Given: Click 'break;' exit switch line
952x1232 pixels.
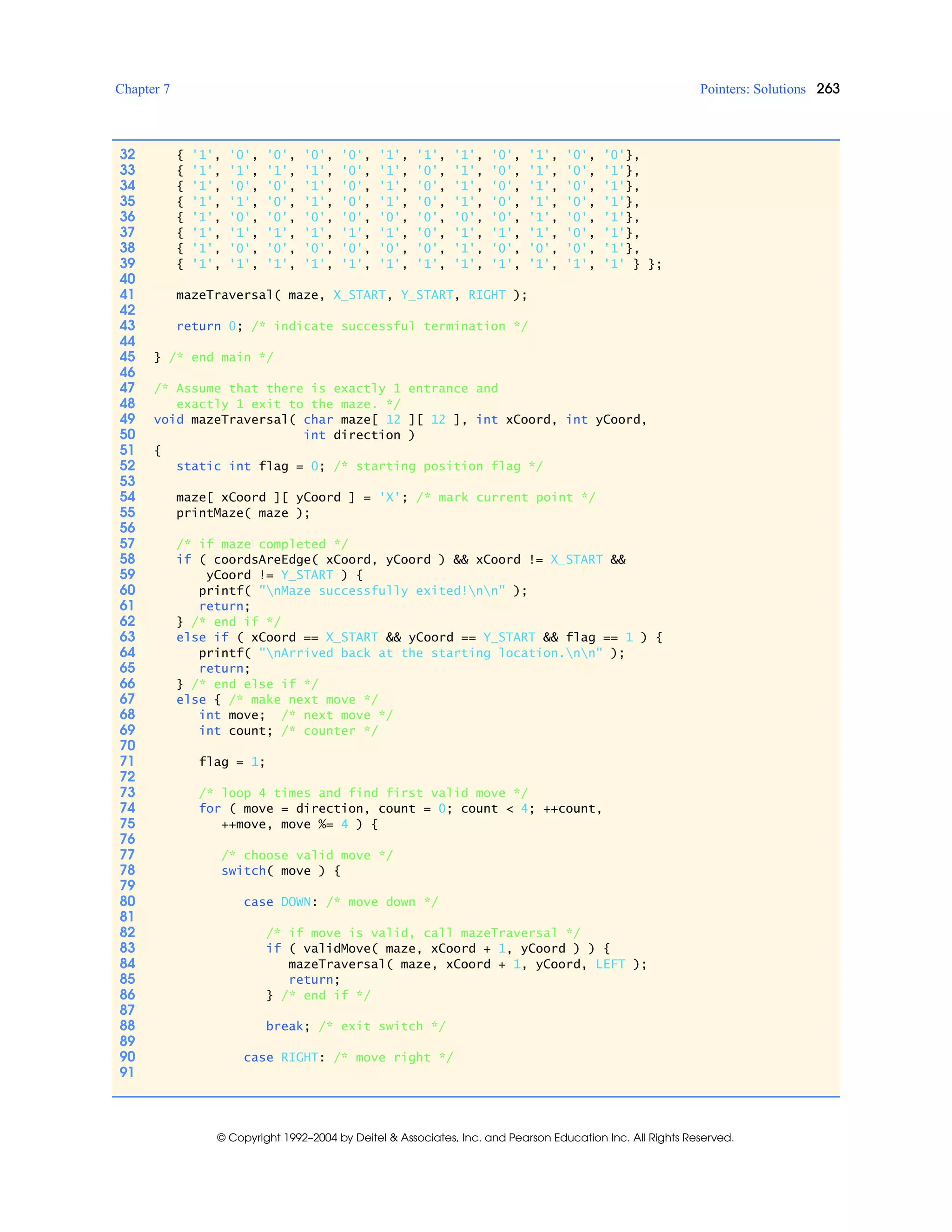Looking at the screenshot, I should click(x=288, y=1026).
